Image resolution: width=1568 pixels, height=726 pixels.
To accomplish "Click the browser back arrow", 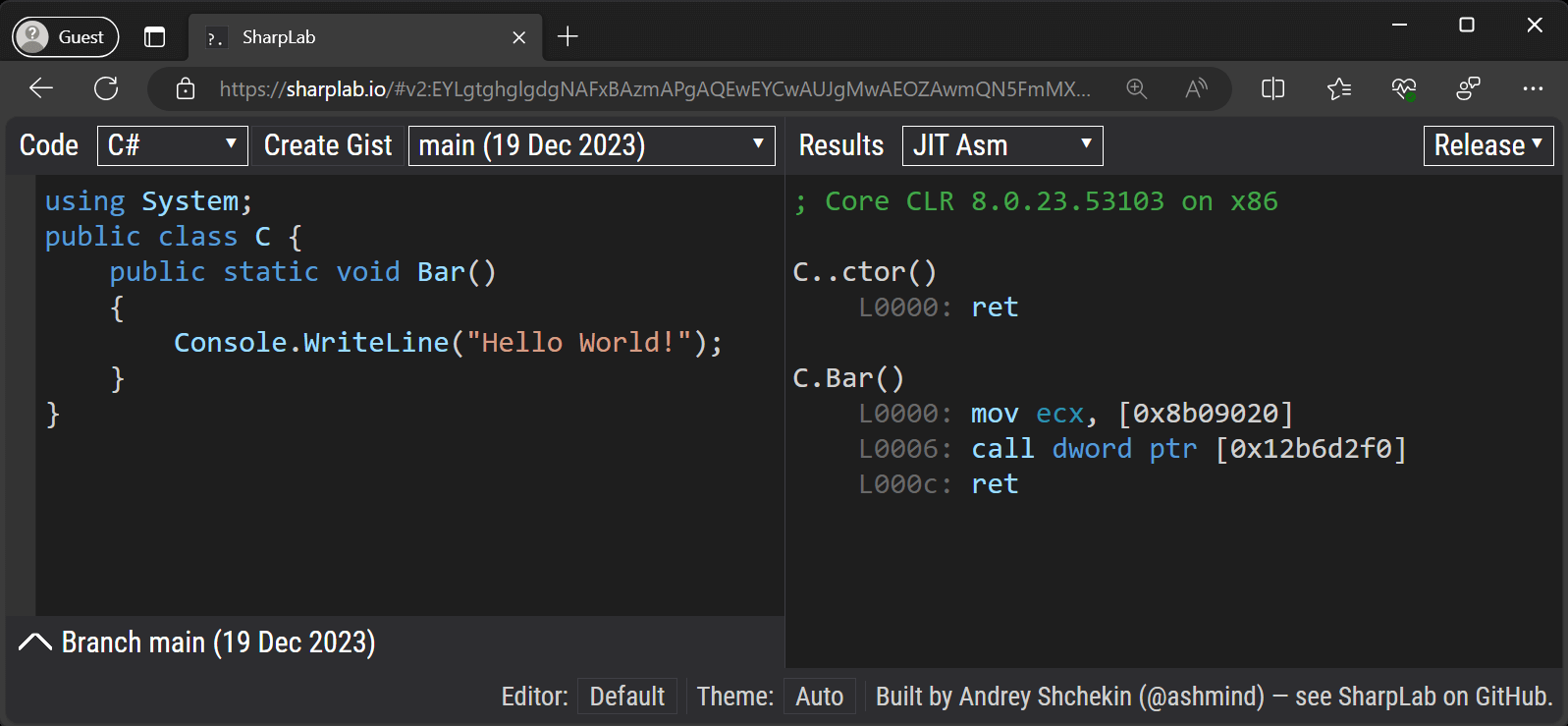I will 41,88.
